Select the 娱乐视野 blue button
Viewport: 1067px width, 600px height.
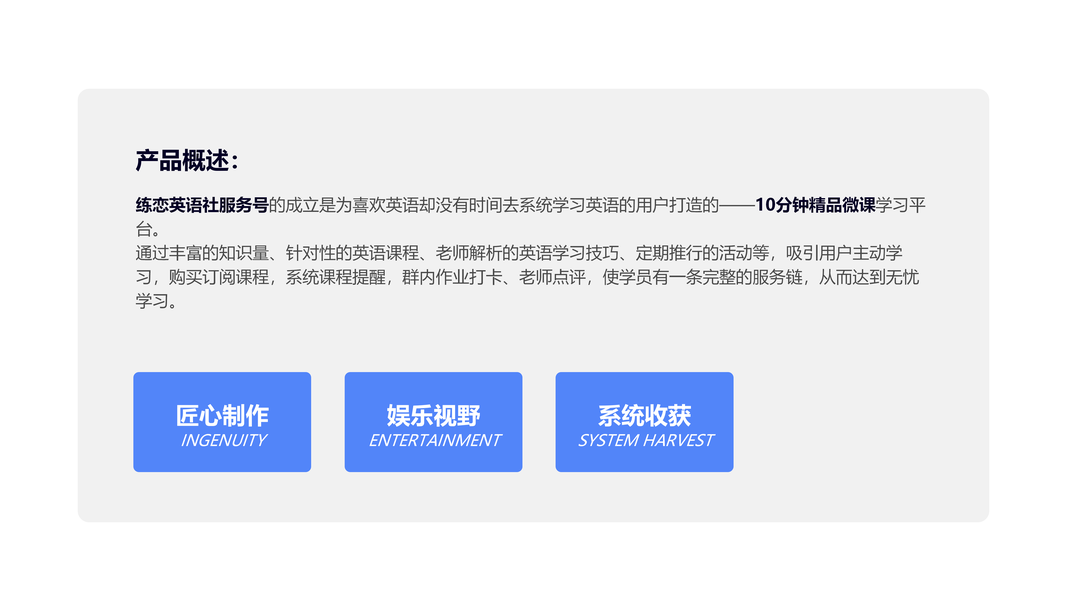433,422
